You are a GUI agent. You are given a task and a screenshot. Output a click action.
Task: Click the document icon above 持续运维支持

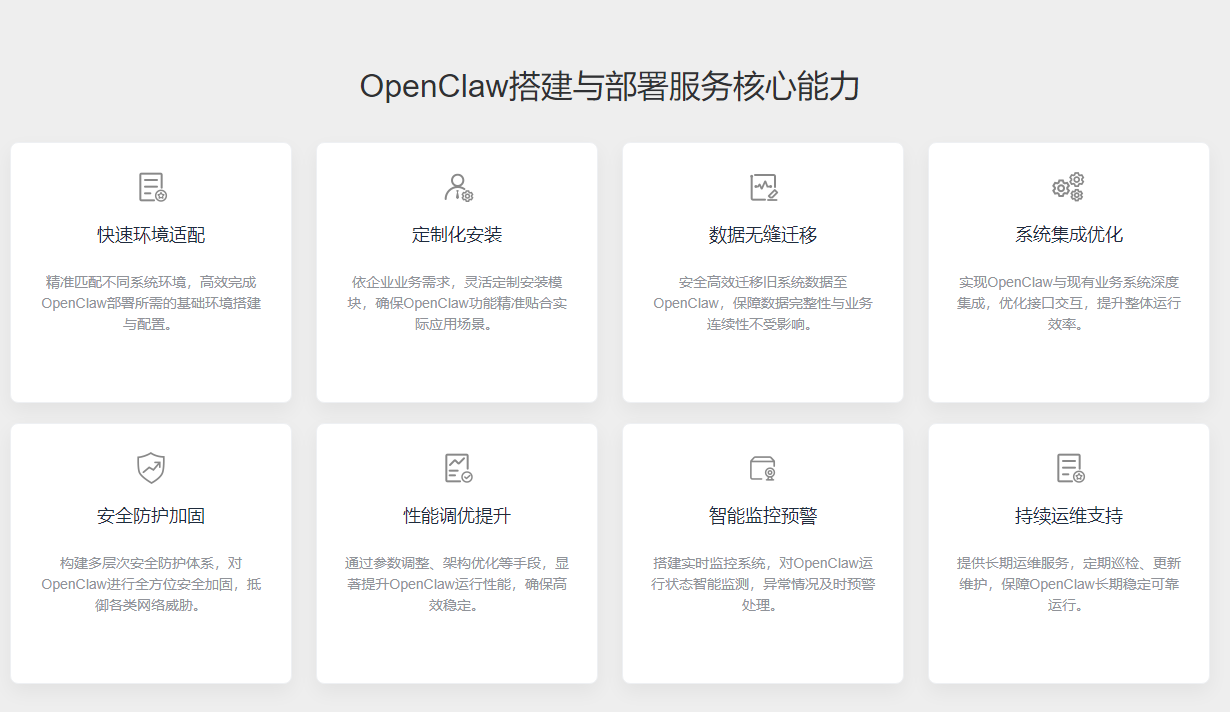[x=1070, y=468]
